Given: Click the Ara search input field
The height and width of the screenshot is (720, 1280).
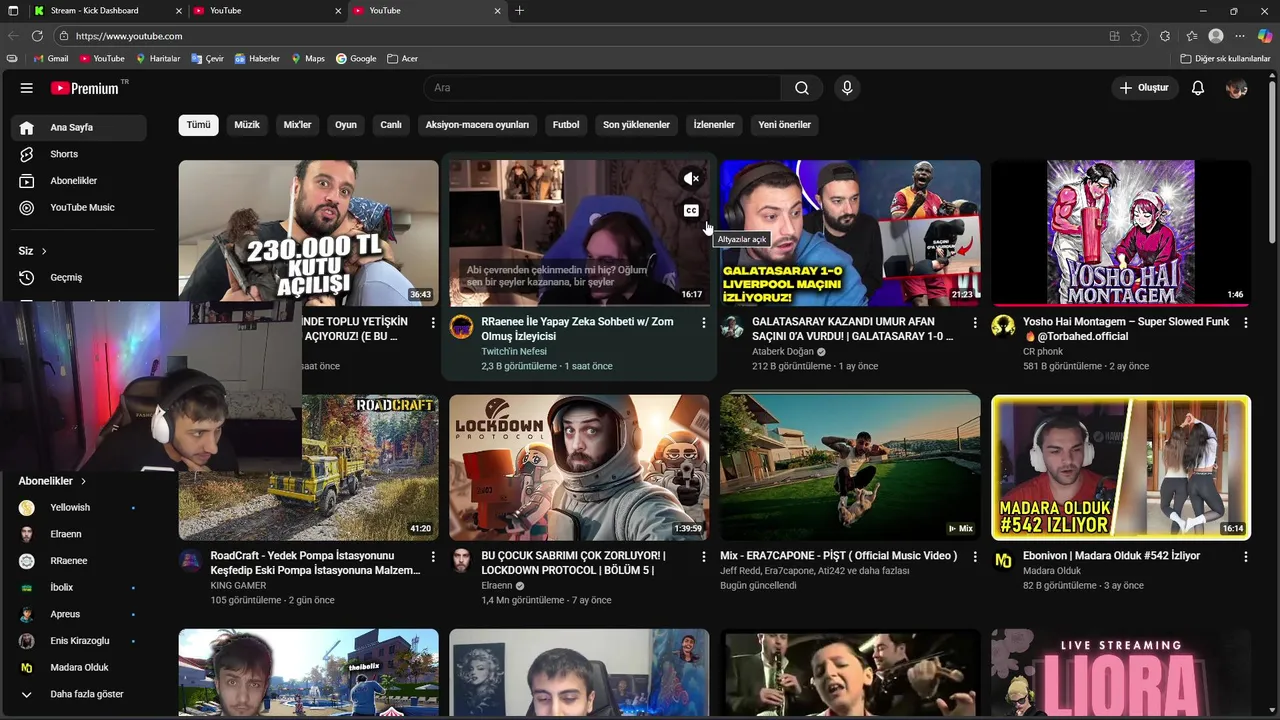Looking at the screenshot, I should [x=602, y=88].
